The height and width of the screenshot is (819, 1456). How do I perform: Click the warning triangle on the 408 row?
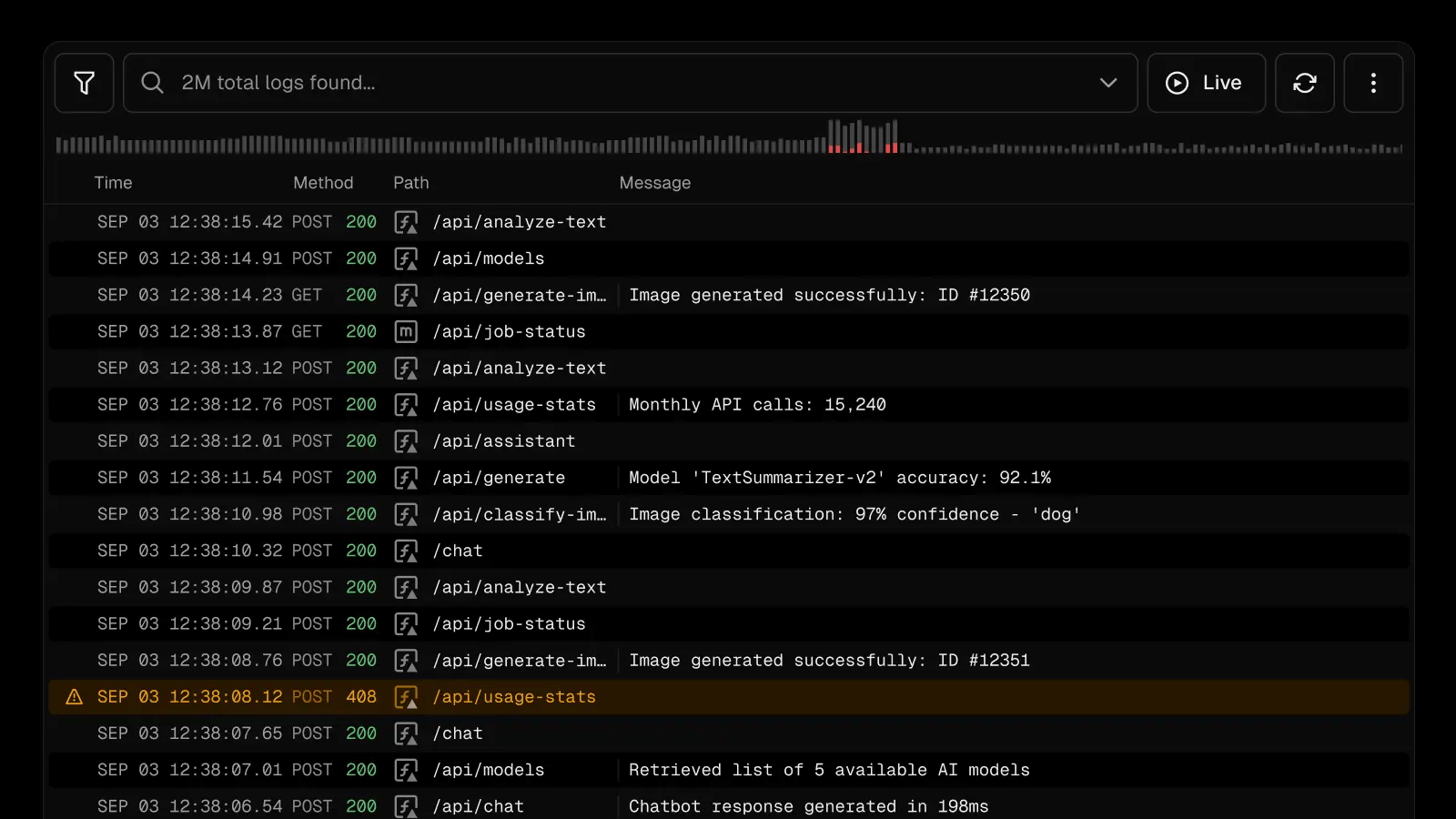click(x=75, y=697)
